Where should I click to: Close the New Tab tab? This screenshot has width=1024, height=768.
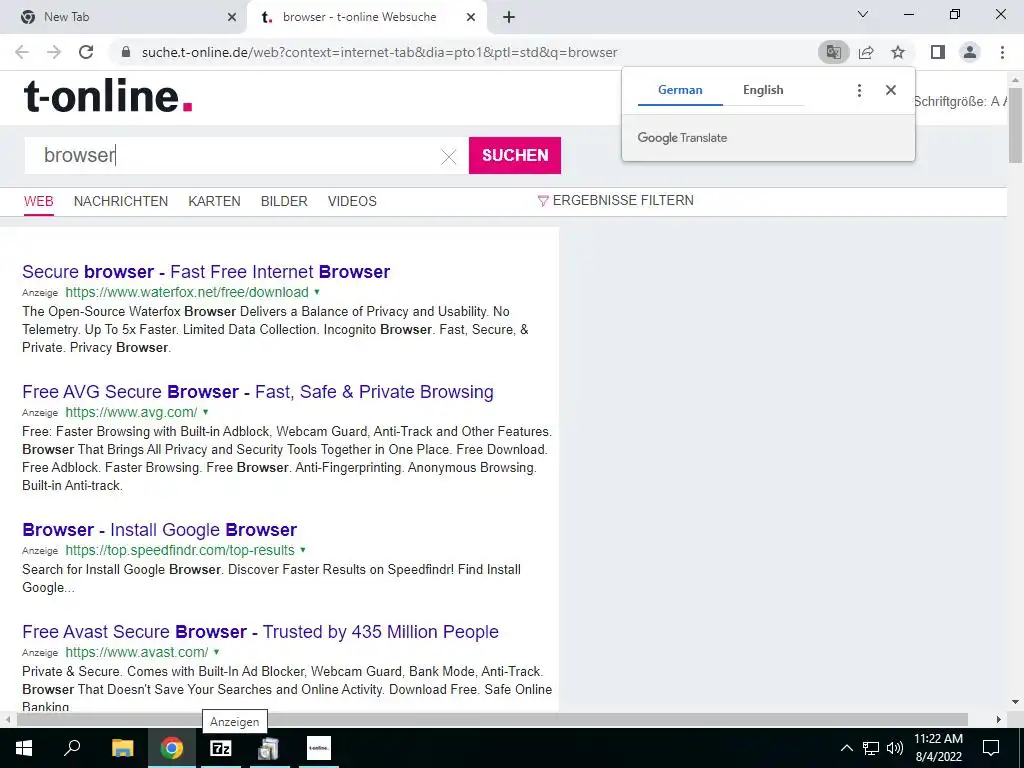click(x=232, y=17)
